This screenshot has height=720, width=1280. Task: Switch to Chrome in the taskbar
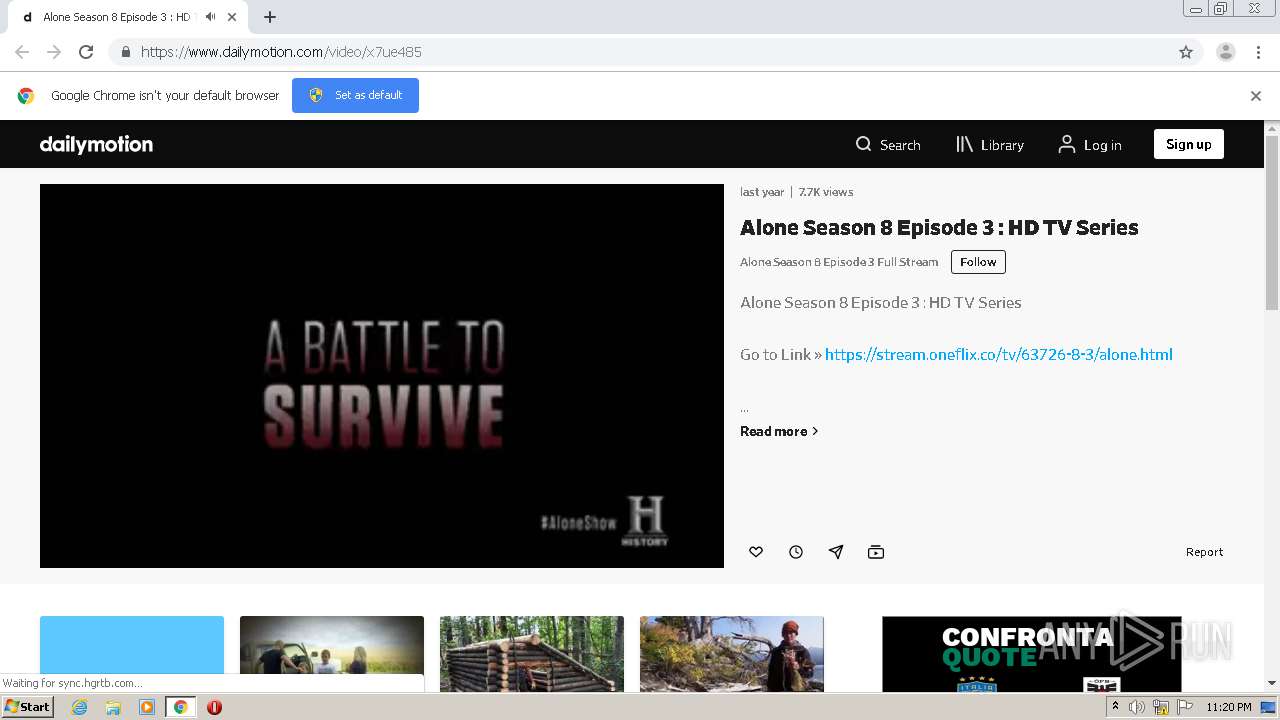pyautogui.click(x=180, y=707)
